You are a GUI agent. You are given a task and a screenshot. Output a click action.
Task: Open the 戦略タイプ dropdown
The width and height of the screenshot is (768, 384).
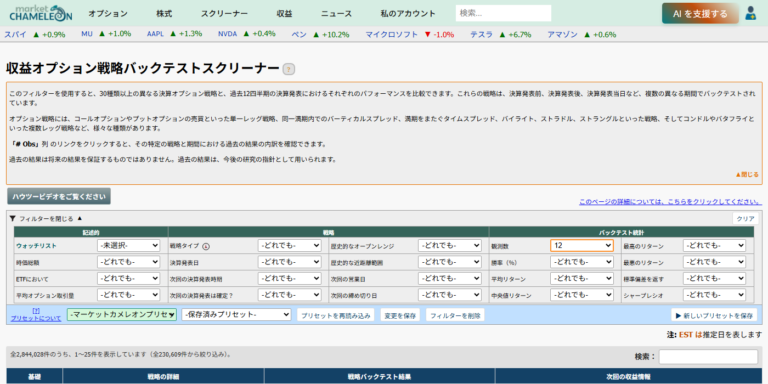289,245
